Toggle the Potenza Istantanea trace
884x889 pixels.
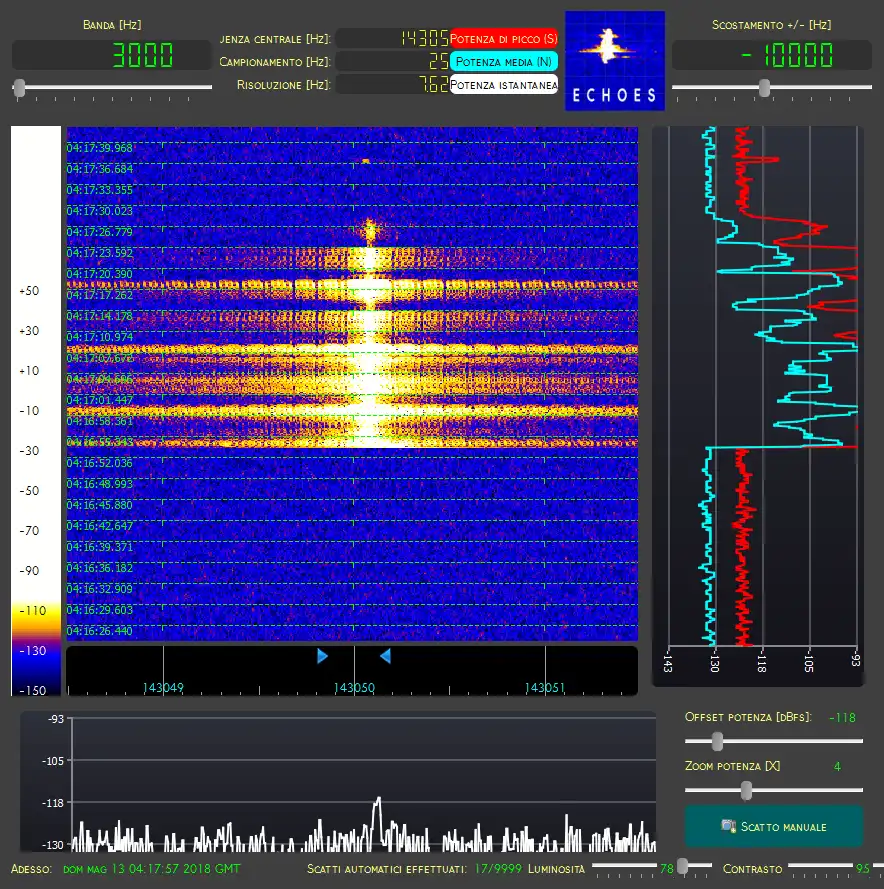click(504, 84)
